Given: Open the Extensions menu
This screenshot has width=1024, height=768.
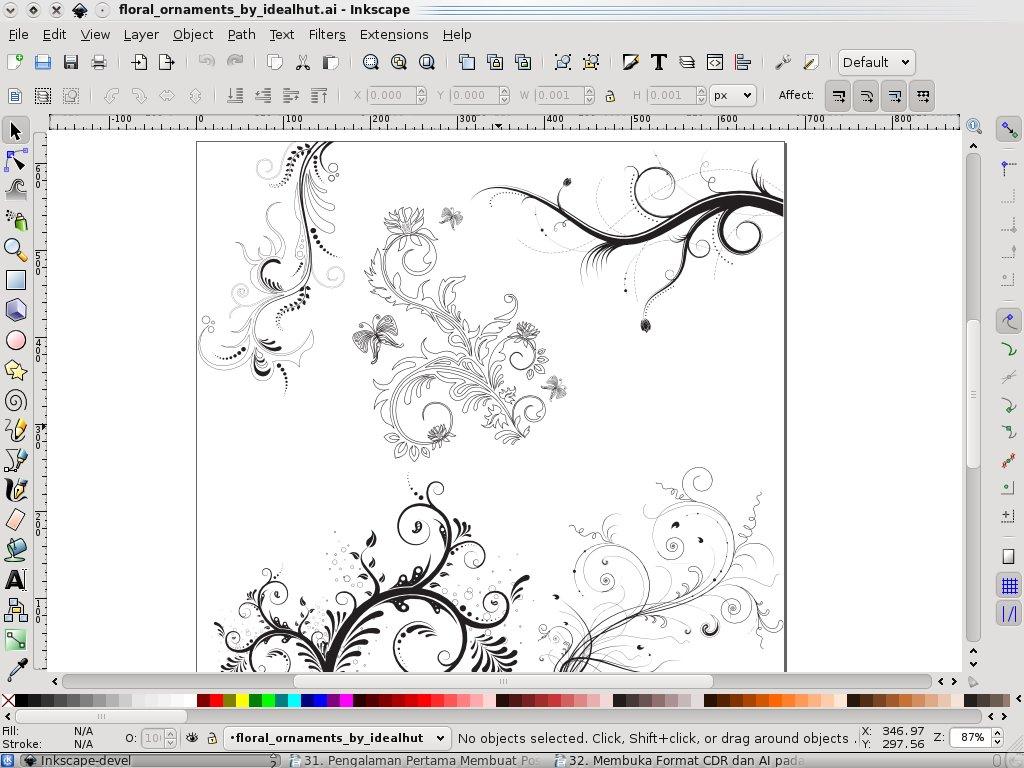Looking at the screenshot, I should click(393, 34).
